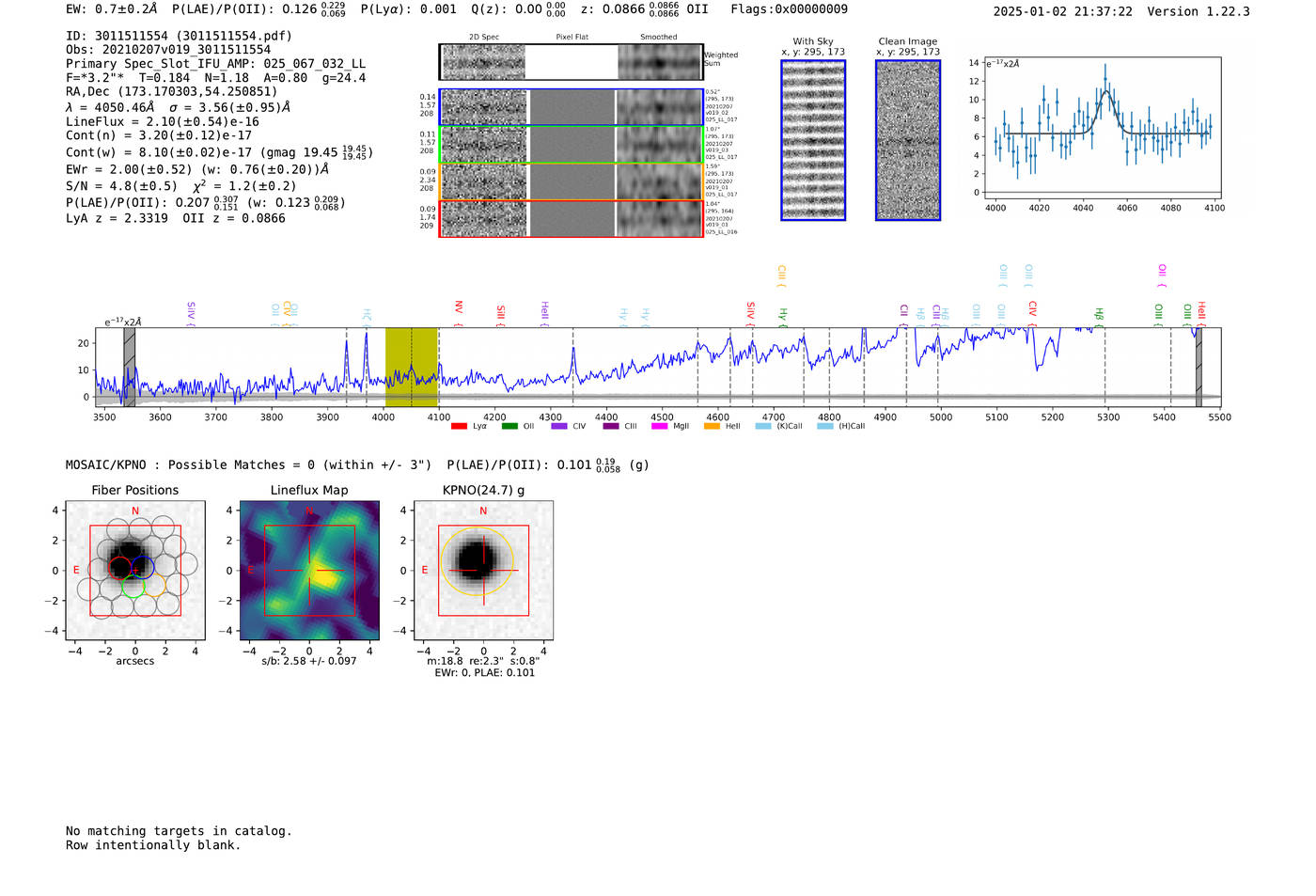Click the red fiber circle in Fiber Positions
This screenshot has width=1316, height=896.
coord(120,568)
